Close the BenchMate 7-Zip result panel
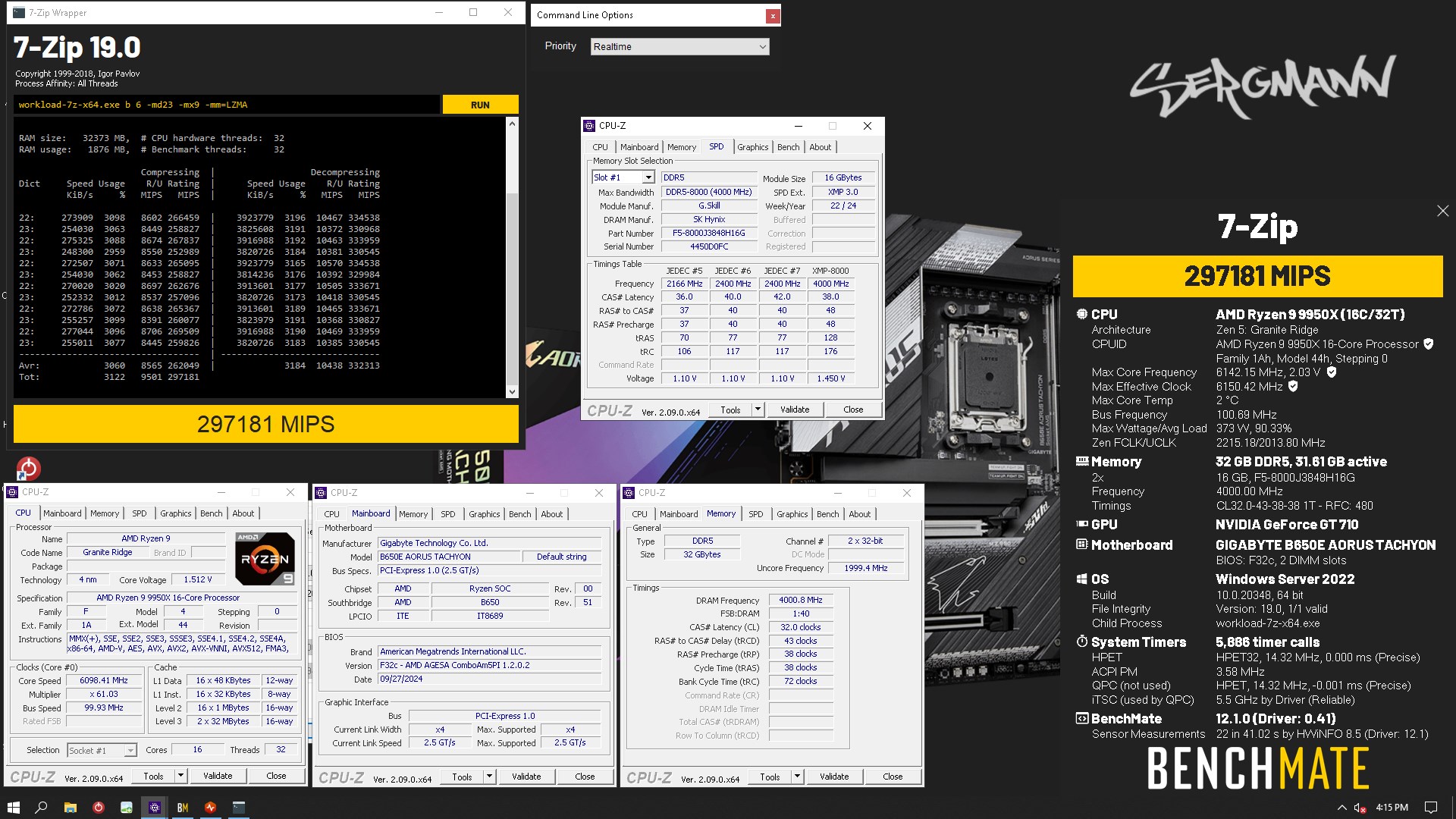 (x=1442, y=211)
